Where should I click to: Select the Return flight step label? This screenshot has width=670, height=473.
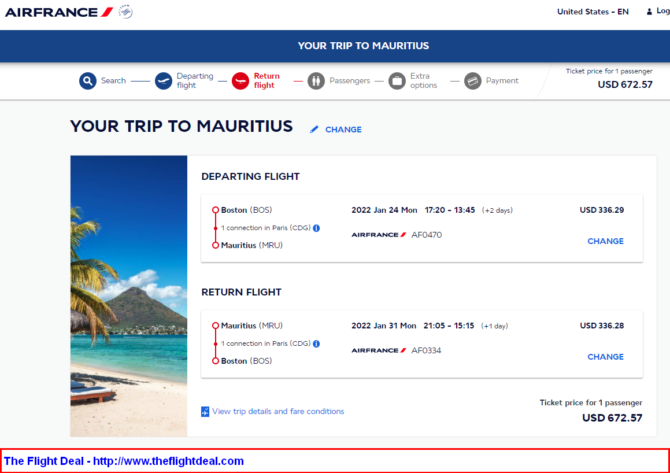pos(267,80)
